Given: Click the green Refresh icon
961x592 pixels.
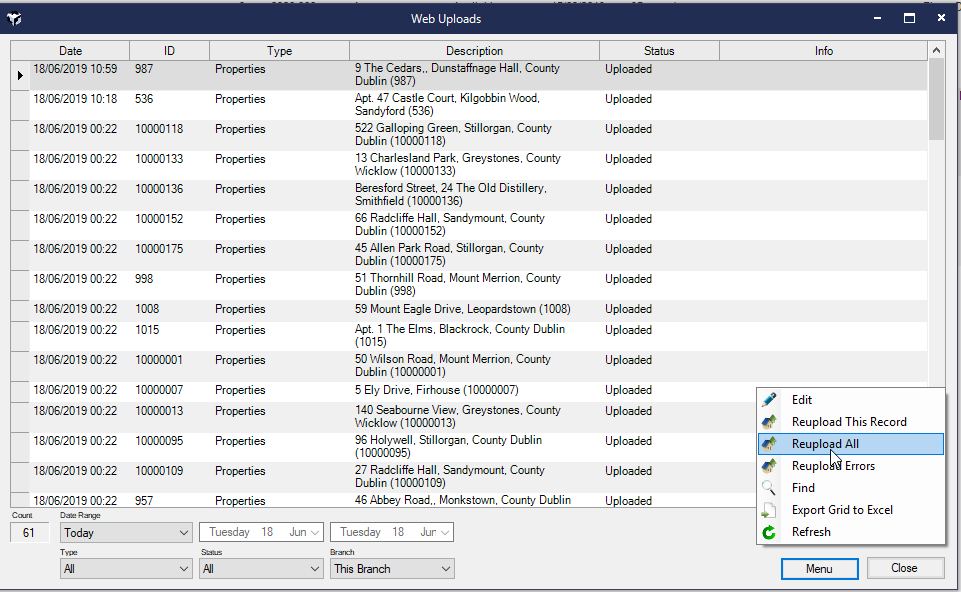Looking at the screenshot, I should (769, 532).
